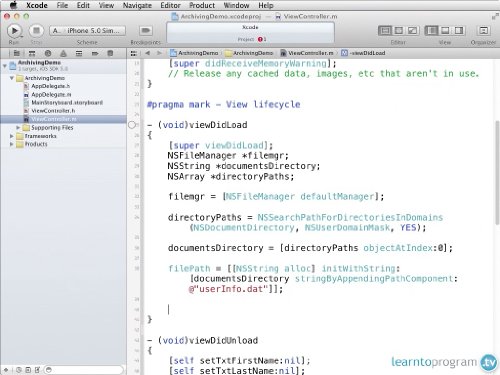
Task: Open the Help menu
Action: (x=266, y=5)
